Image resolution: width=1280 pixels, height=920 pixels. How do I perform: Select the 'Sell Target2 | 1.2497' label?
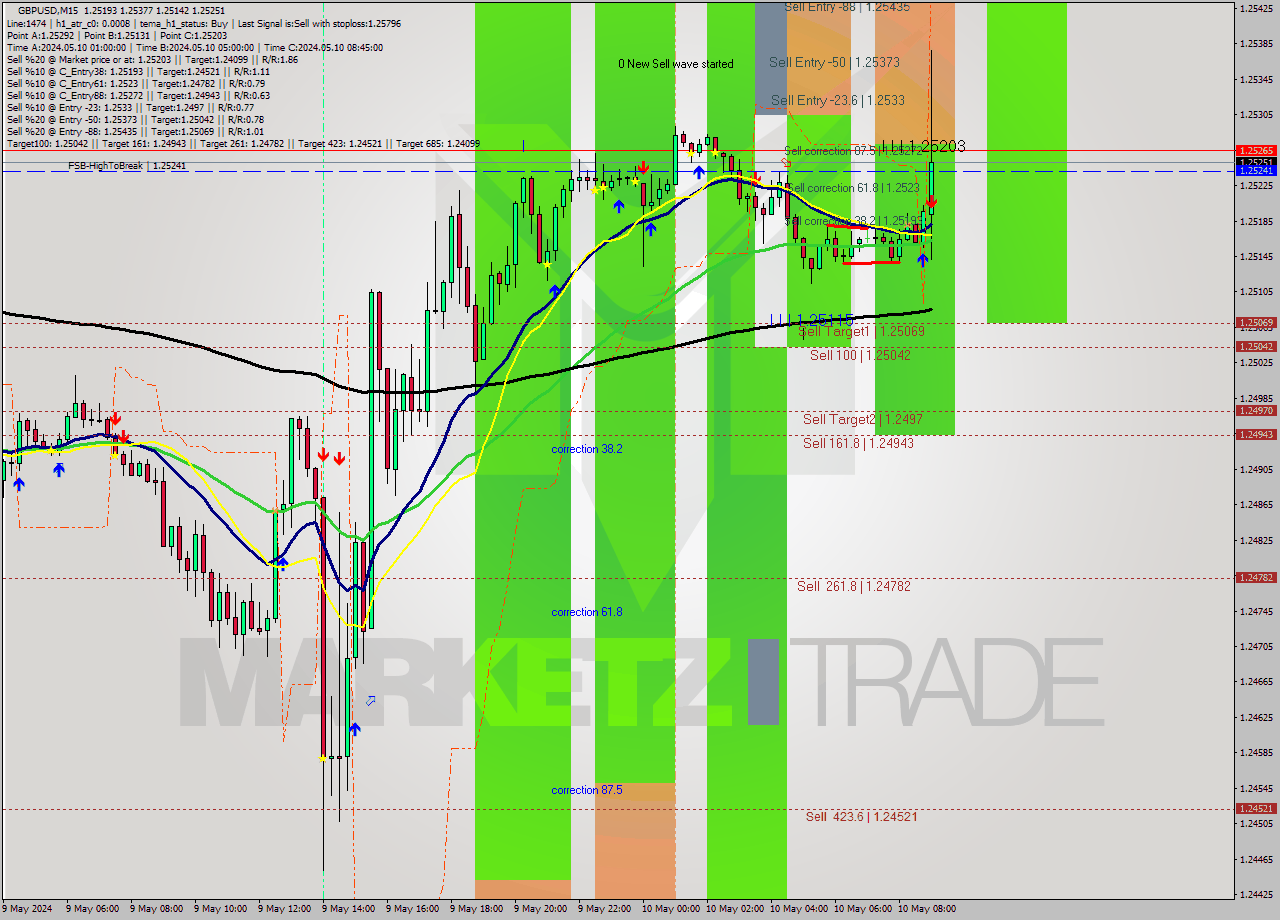[863, 419]
